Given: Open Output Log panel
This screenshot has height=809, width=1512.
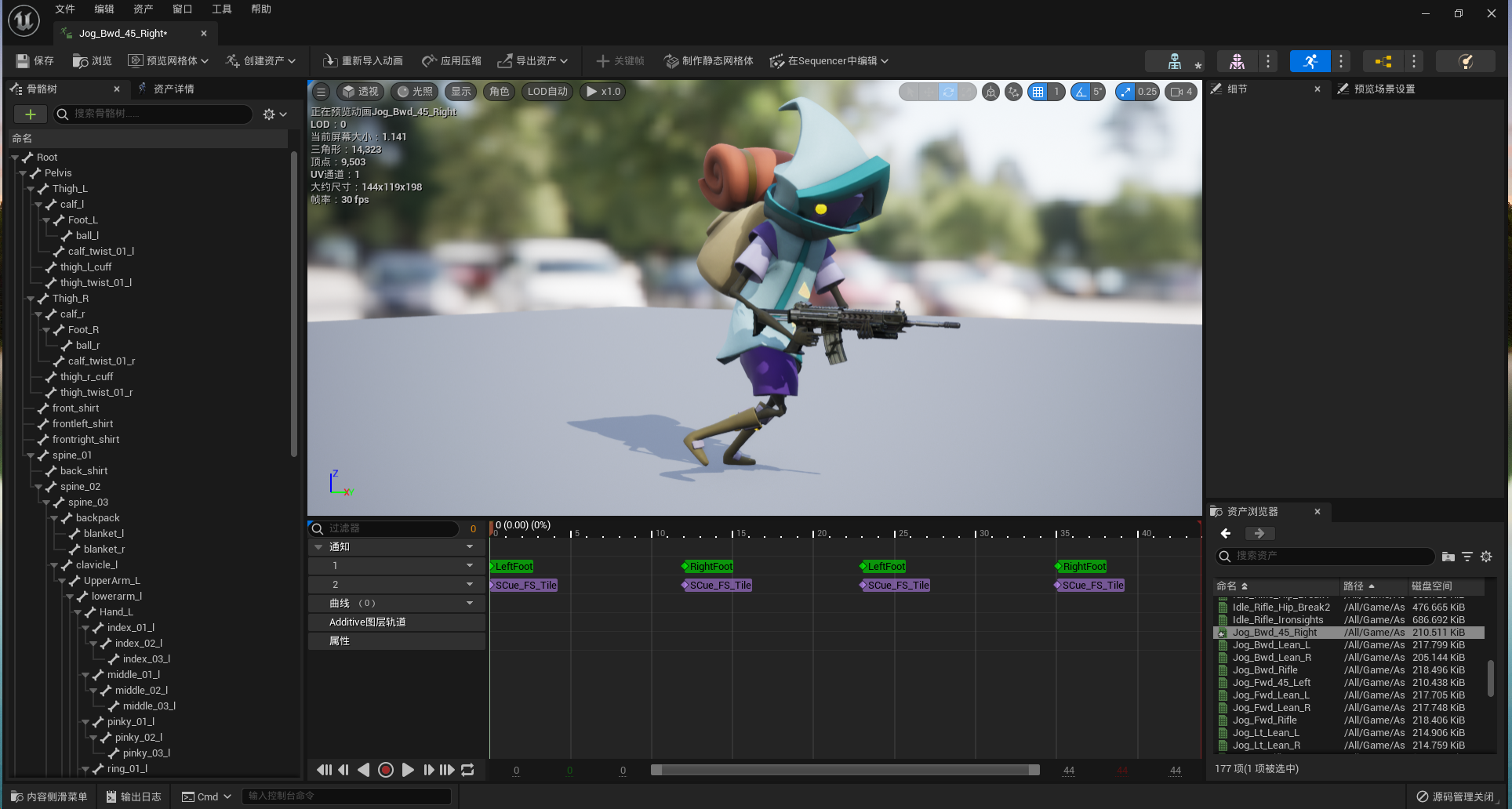Looking at the screenshot, I should 133,796.
